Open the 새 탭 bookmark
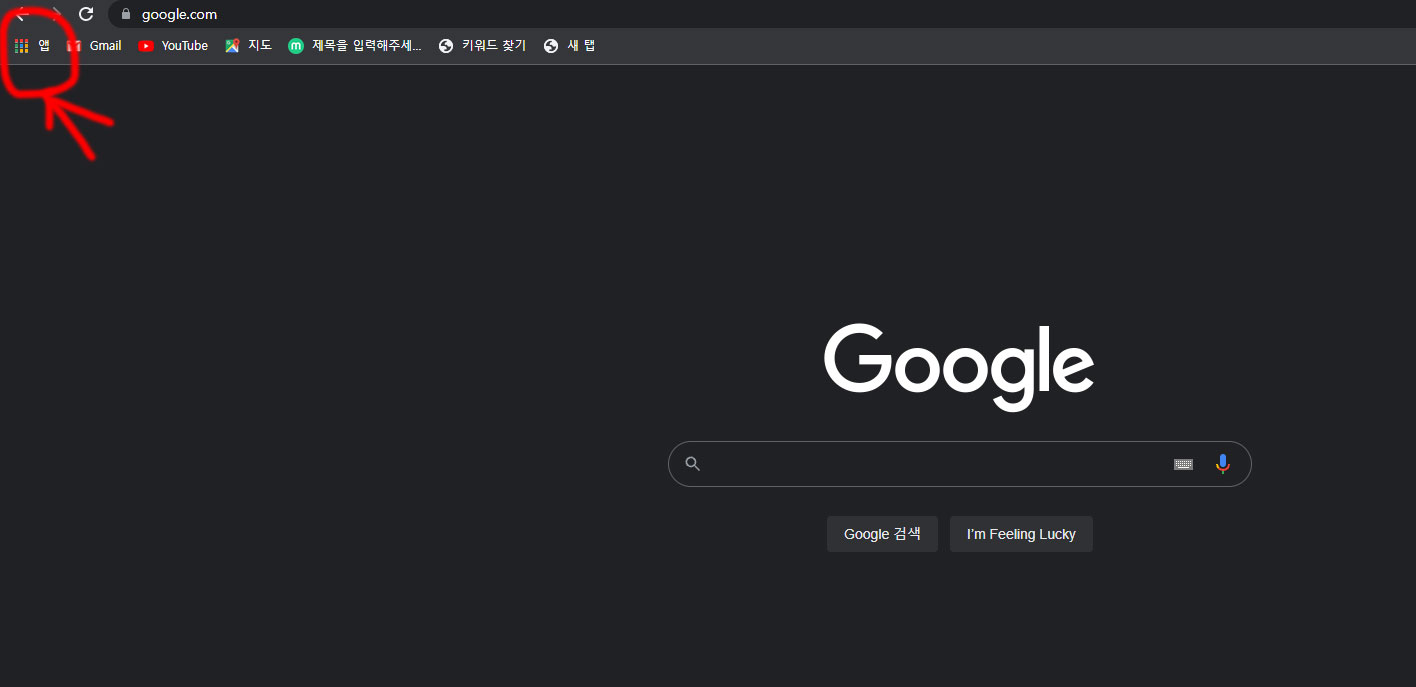This screenshot has height=687, width=1416. point(569,46)
